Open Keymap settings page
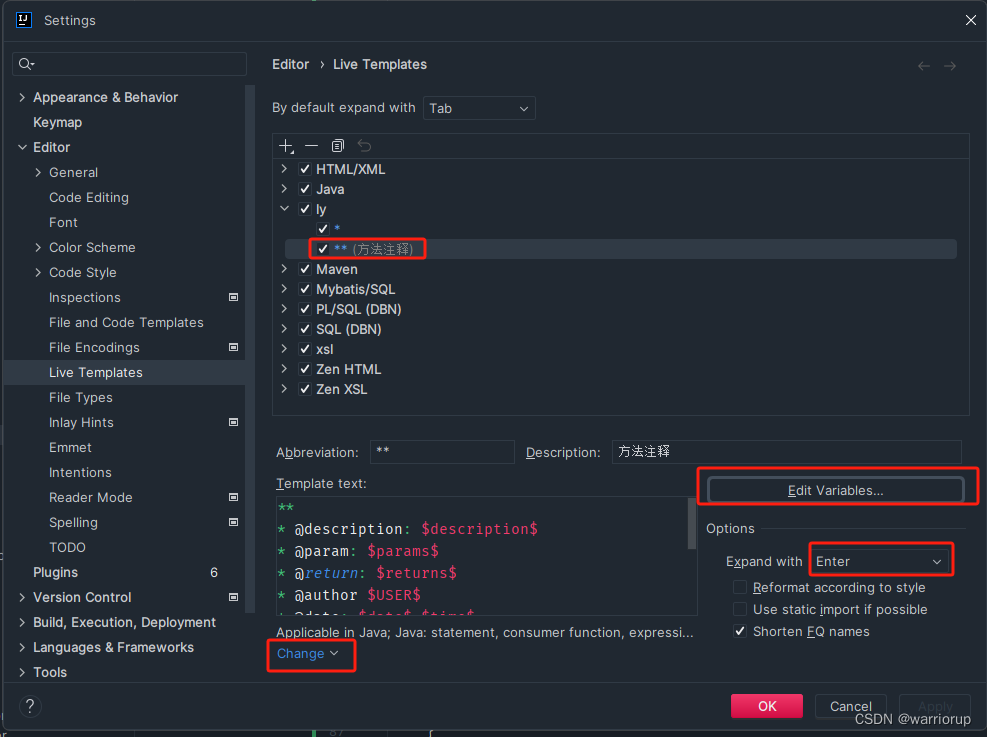987x737 pixels. click(x=57, y=122)
